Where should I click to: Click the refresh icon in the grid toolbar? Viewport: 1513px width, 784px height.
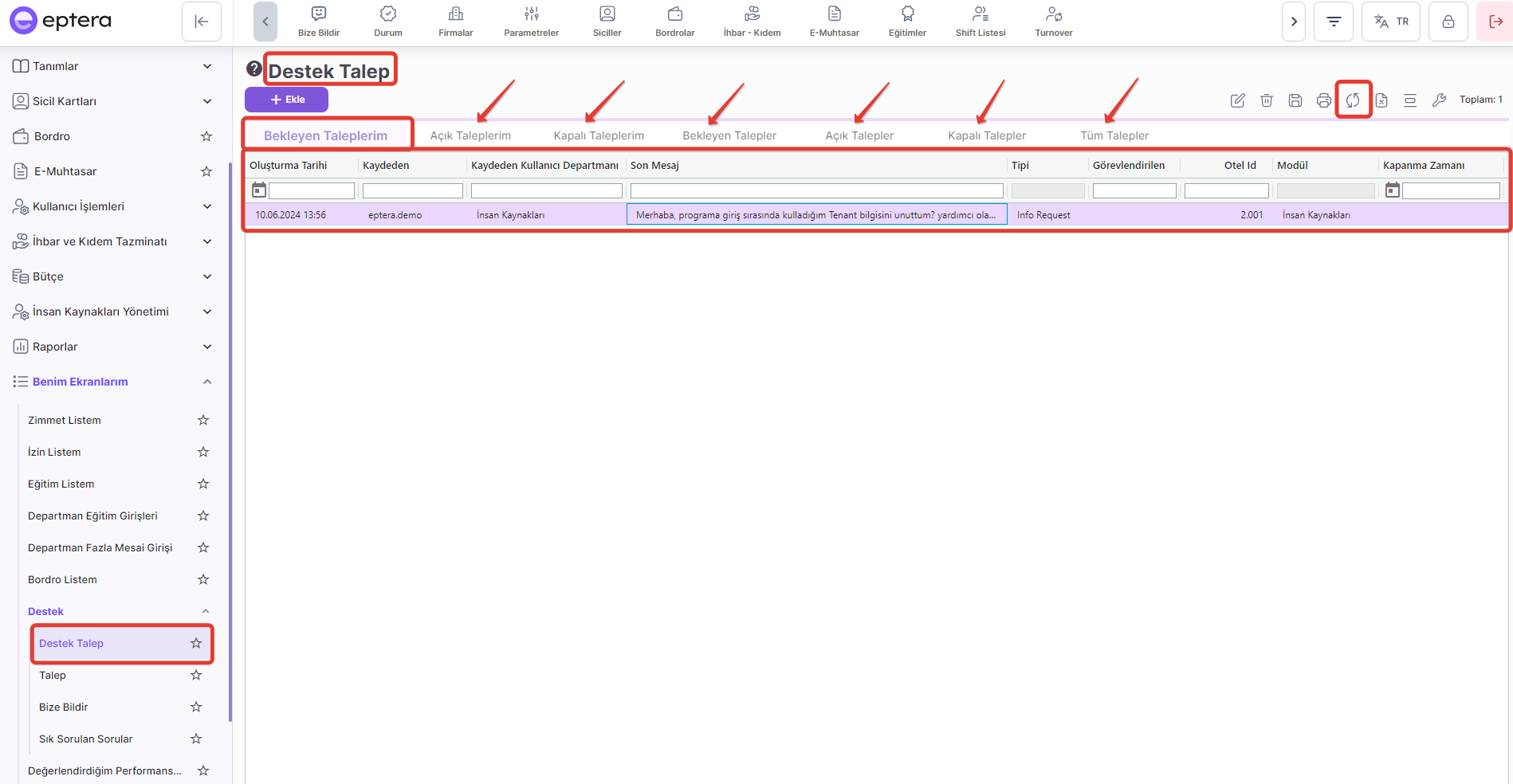point(1353,100)
